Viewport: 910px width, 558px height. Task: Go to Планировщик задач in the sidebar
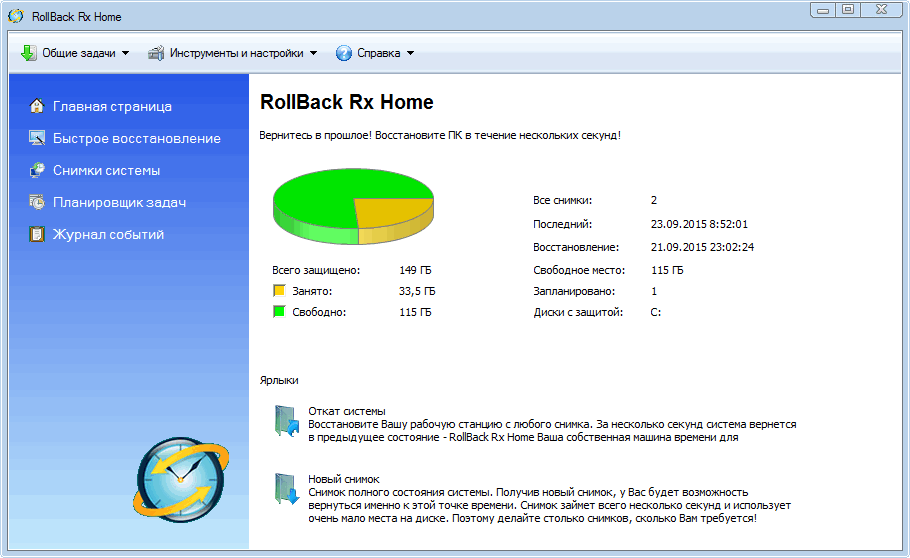point(119,202)
